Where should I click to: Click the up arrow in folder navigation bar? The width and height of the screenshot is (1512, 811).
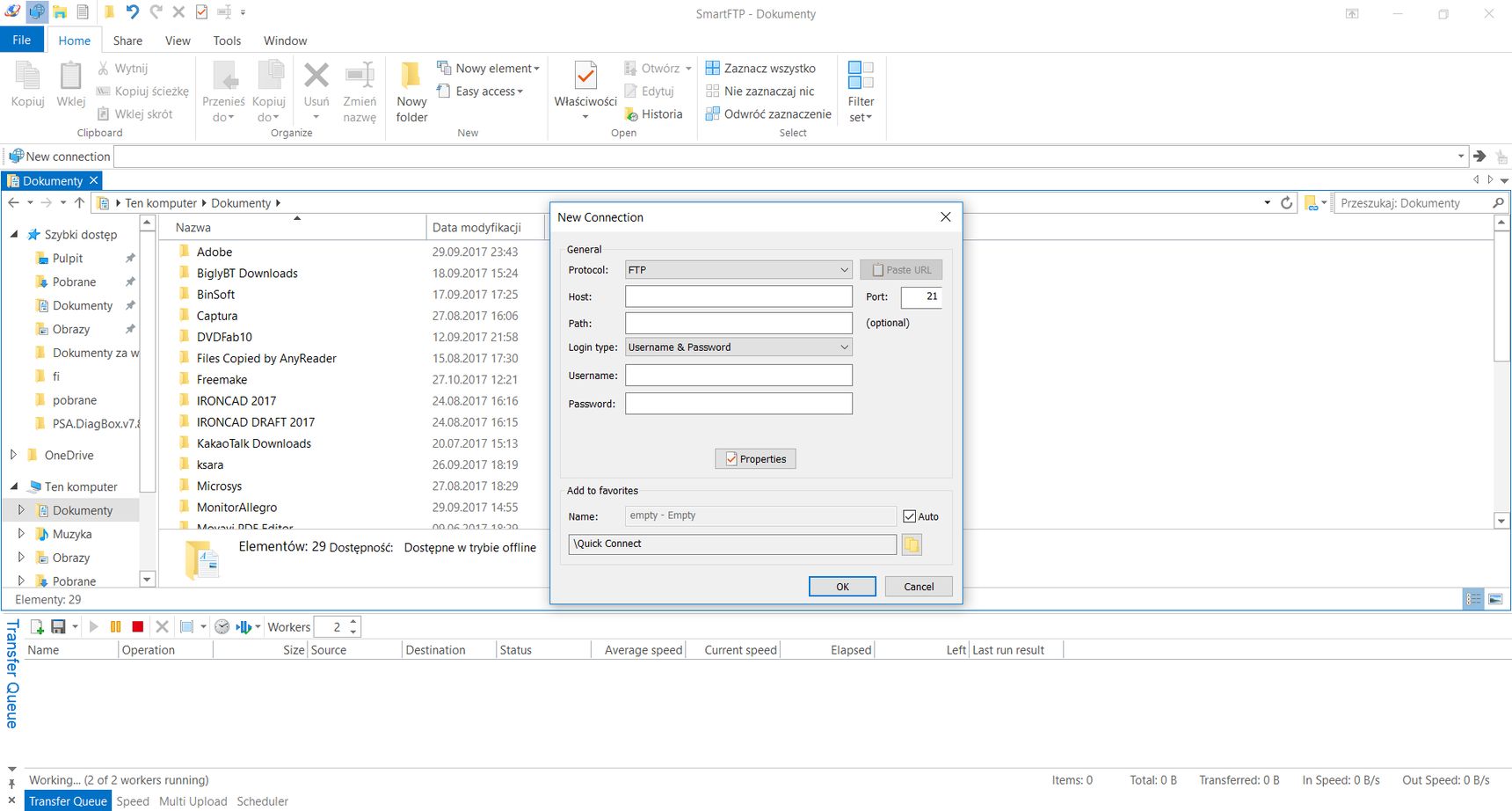(79, 203)
